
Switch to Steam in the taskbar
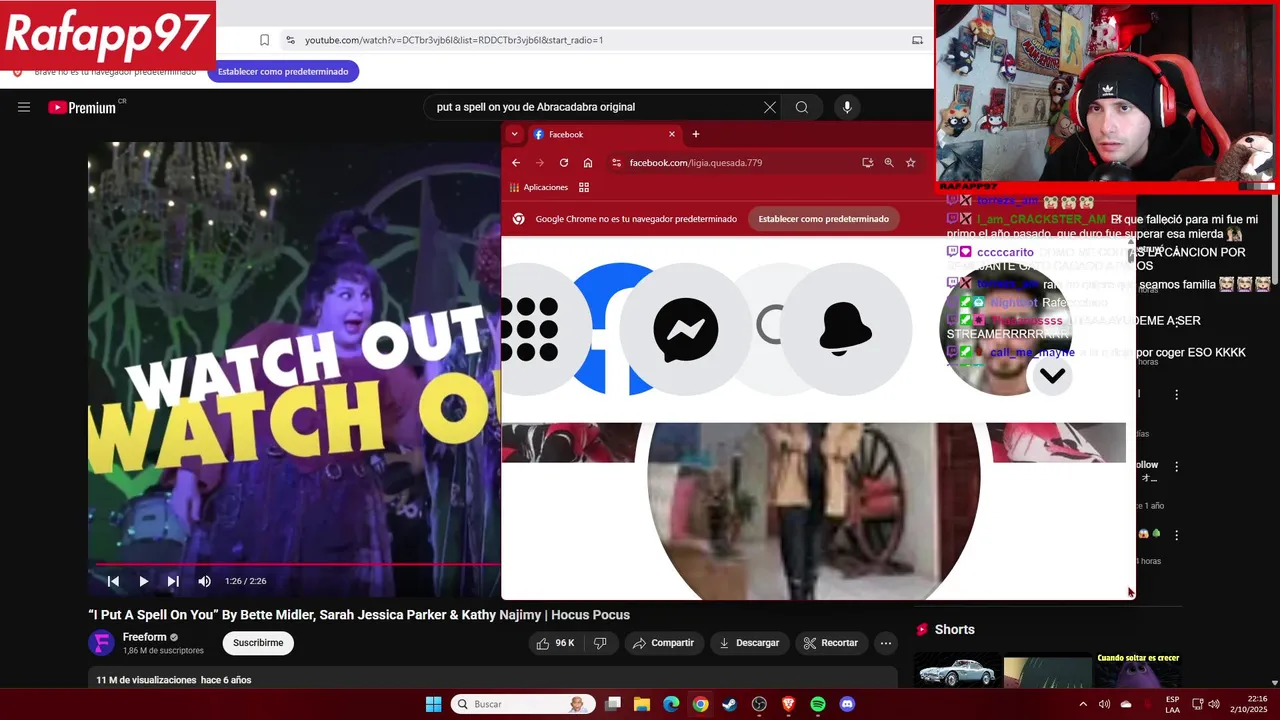730,704
